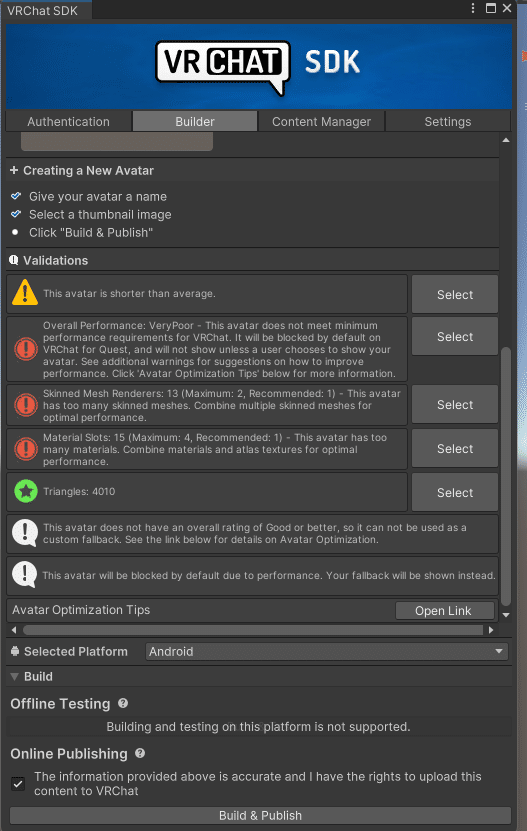Go to the Settings tab
Viewport: 527px width, 831px height.
(447, 121)
